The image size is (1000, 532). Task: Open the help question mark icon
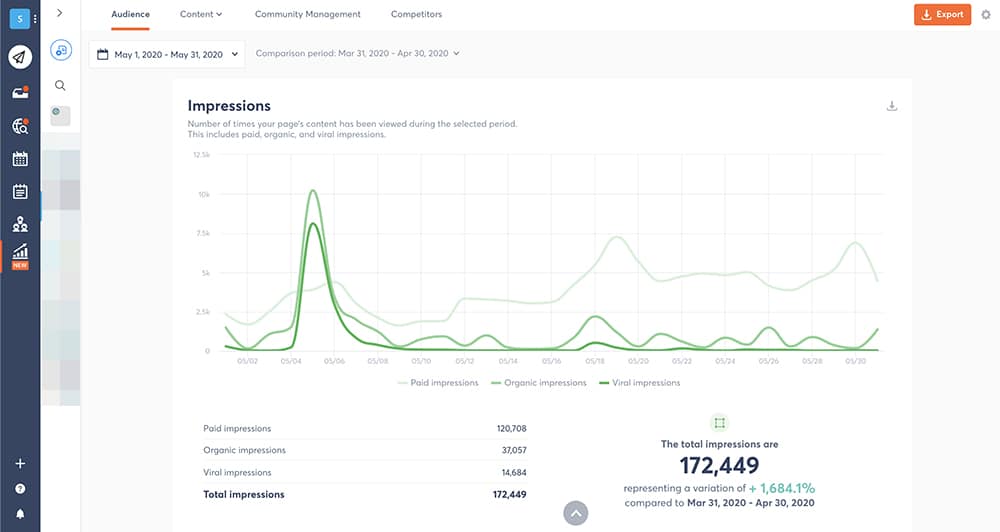pyautogui.click(x=20, y=489)
